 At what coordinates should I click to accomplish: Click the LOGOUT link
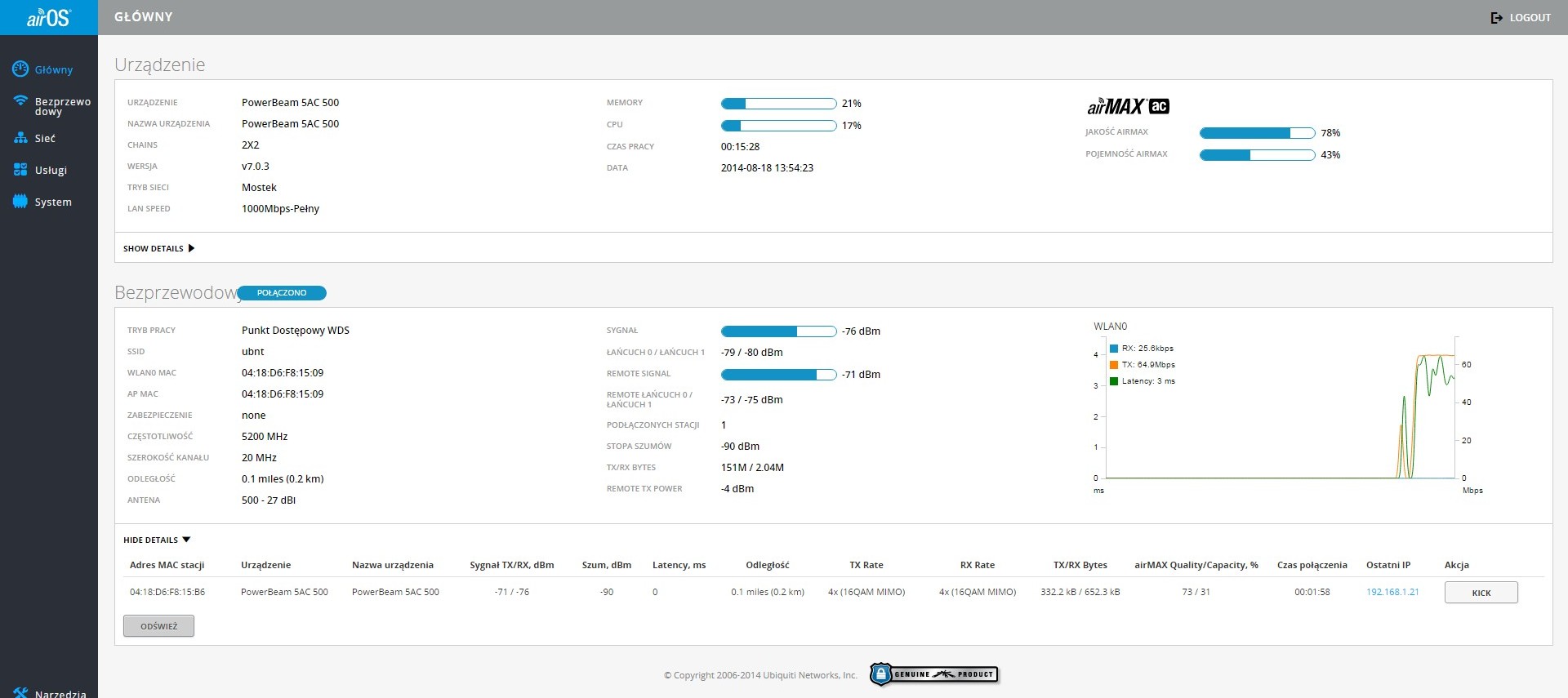pos(1530,17)
